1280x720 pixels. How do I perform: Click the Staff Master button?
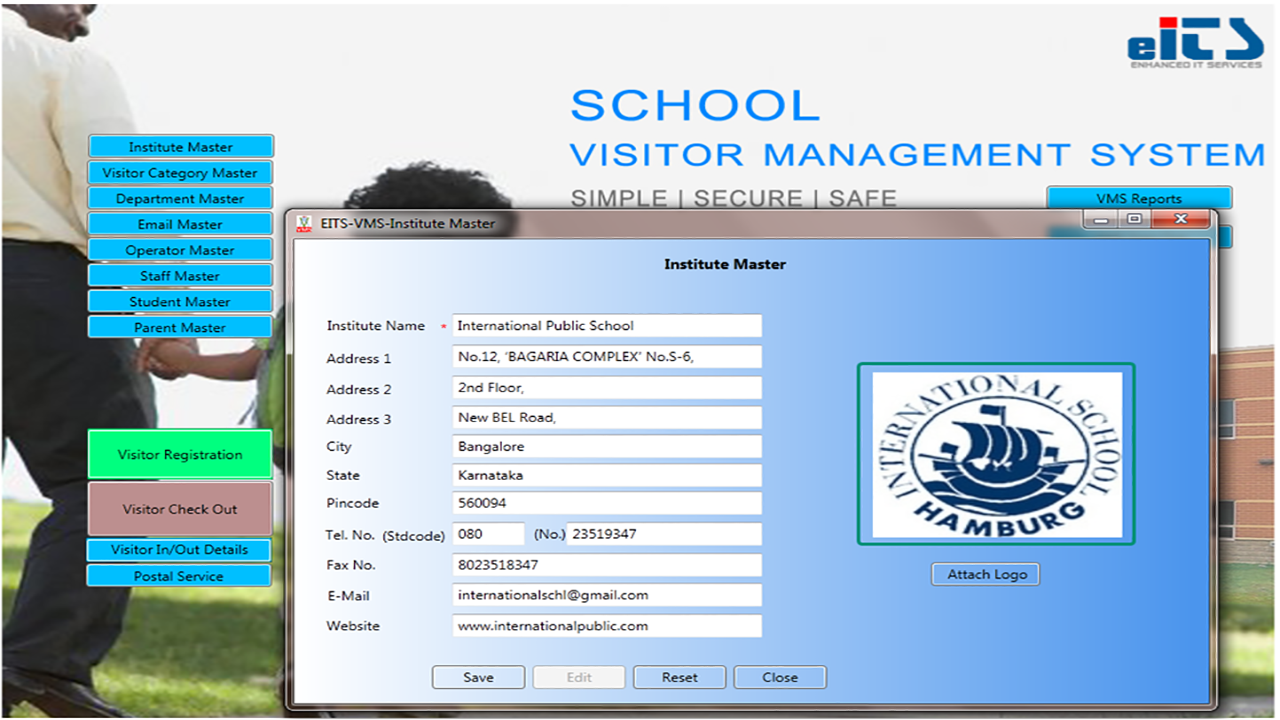(x=180, y=276)
